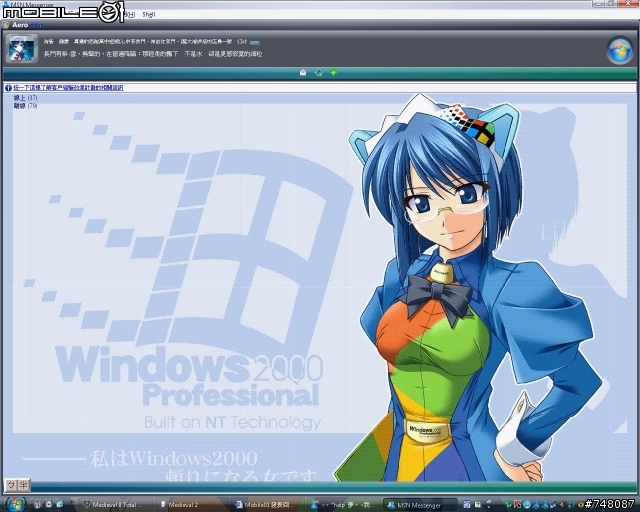This screenshot has height=512, width=640.
Task: Switch to Medieval II Total taskbar button
Action: pos(115,505)
